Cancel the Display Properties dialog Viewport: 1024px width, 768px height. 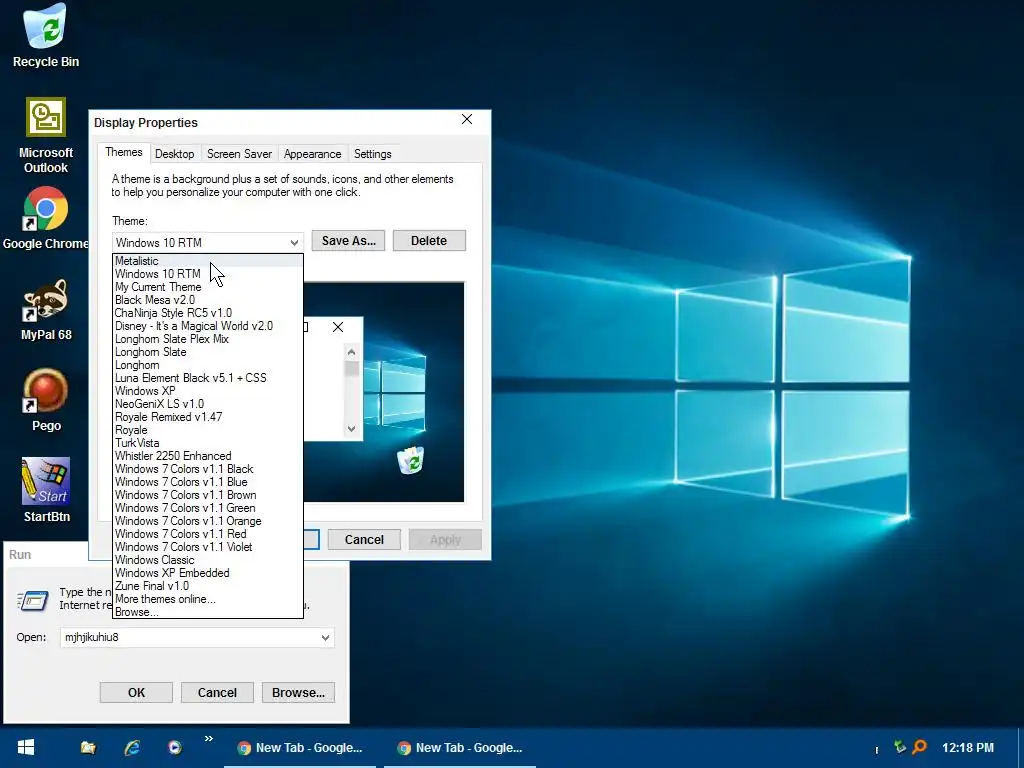click(364, 539)
